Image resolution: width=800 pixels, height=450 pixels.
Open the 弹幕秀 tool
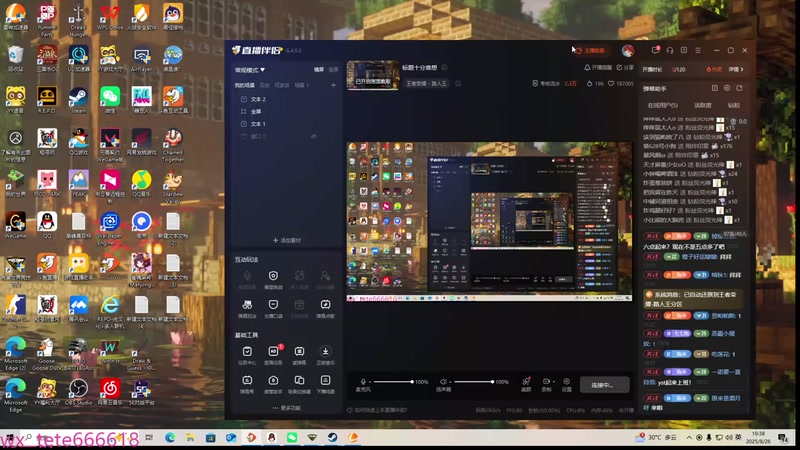click(247, 384)
